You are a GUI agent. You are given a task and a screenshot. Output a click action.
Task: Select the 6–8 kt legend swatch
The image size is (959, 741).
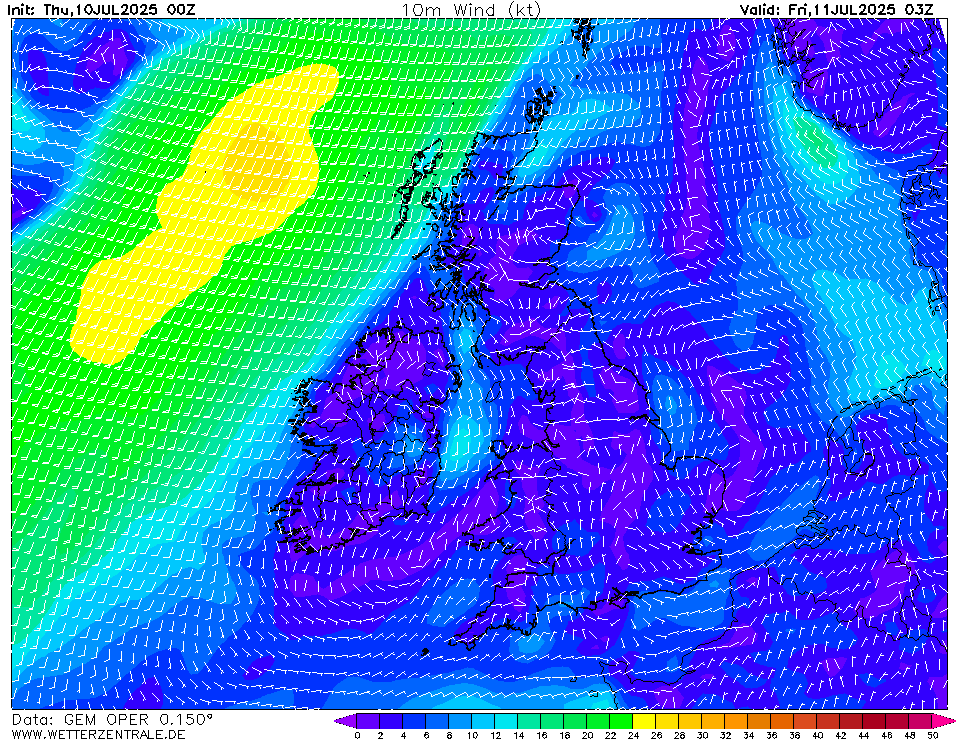point(437,721)
